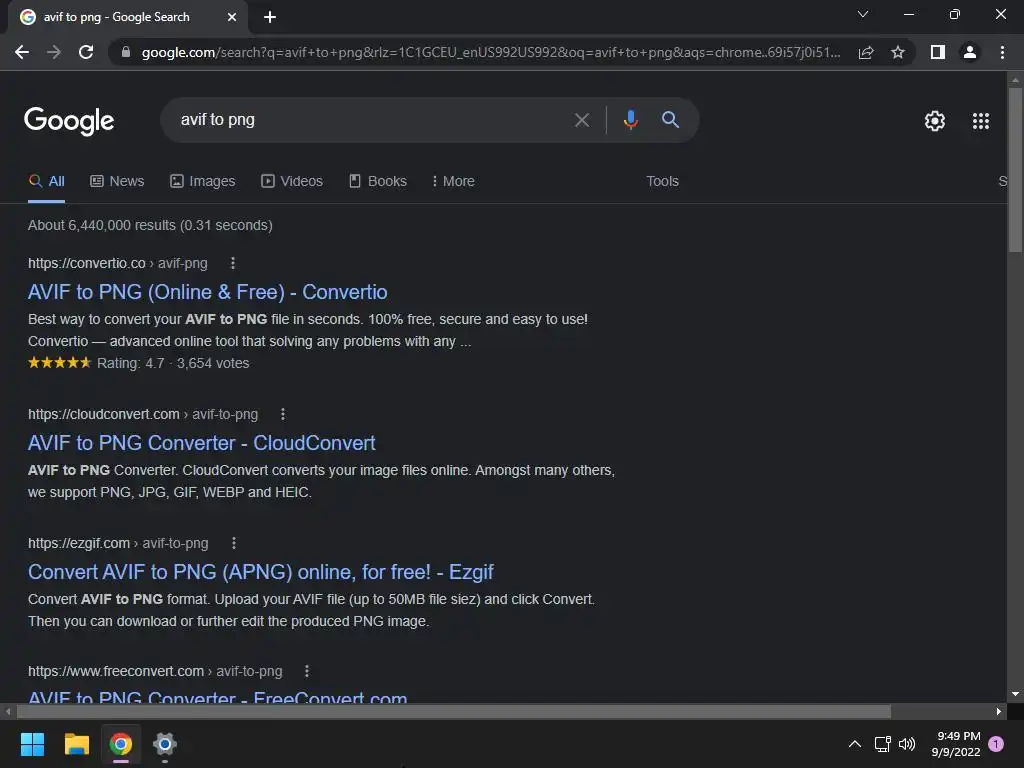Open Chrome three-dot menu

pyautogui.click(x=1002, y=52)
